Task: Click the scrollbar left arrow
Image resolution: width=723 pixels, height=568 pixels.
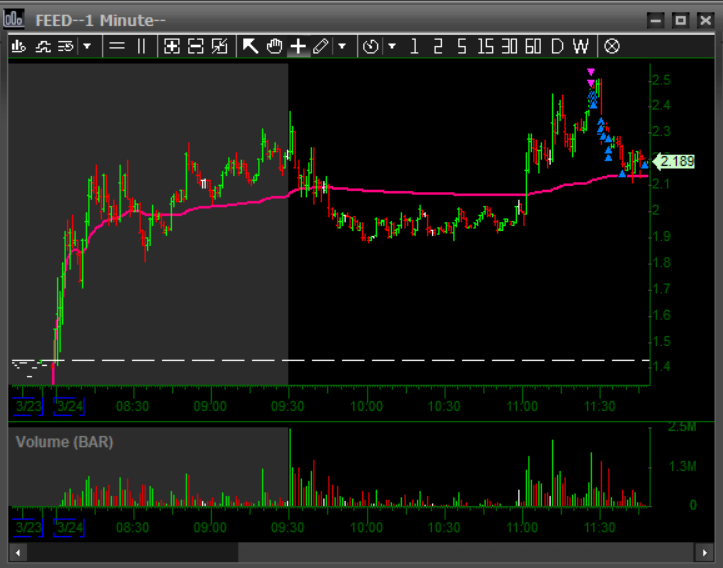Action: point(18,553)
